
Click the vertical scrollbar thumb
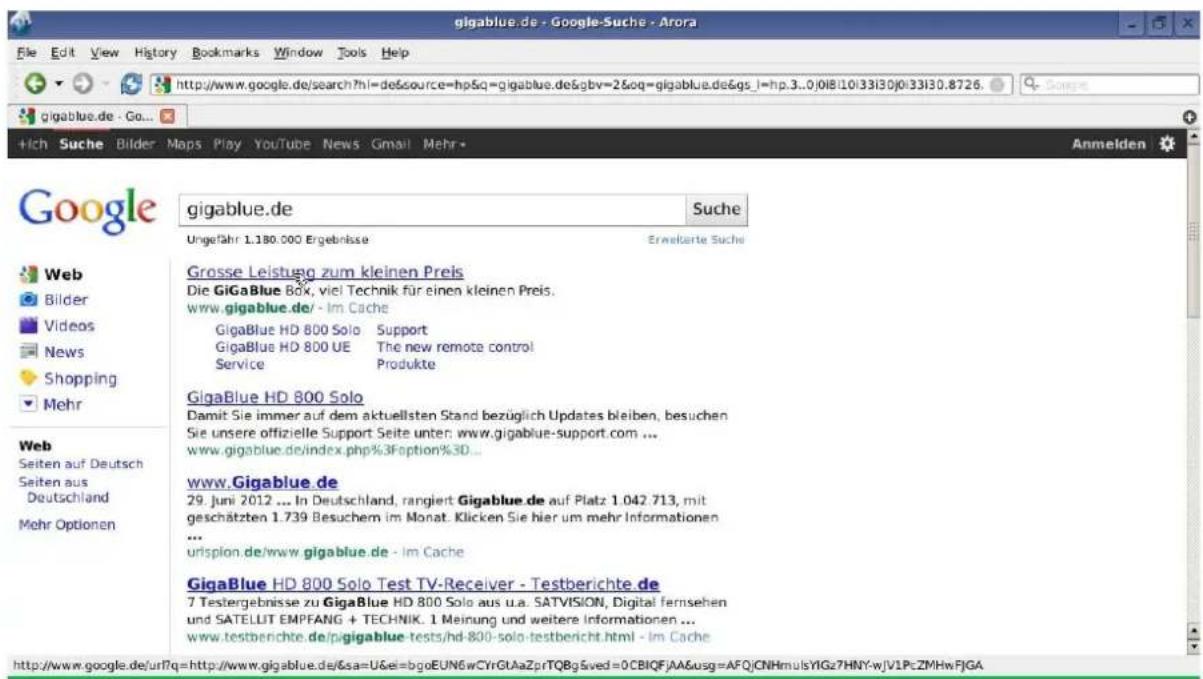1192,232
